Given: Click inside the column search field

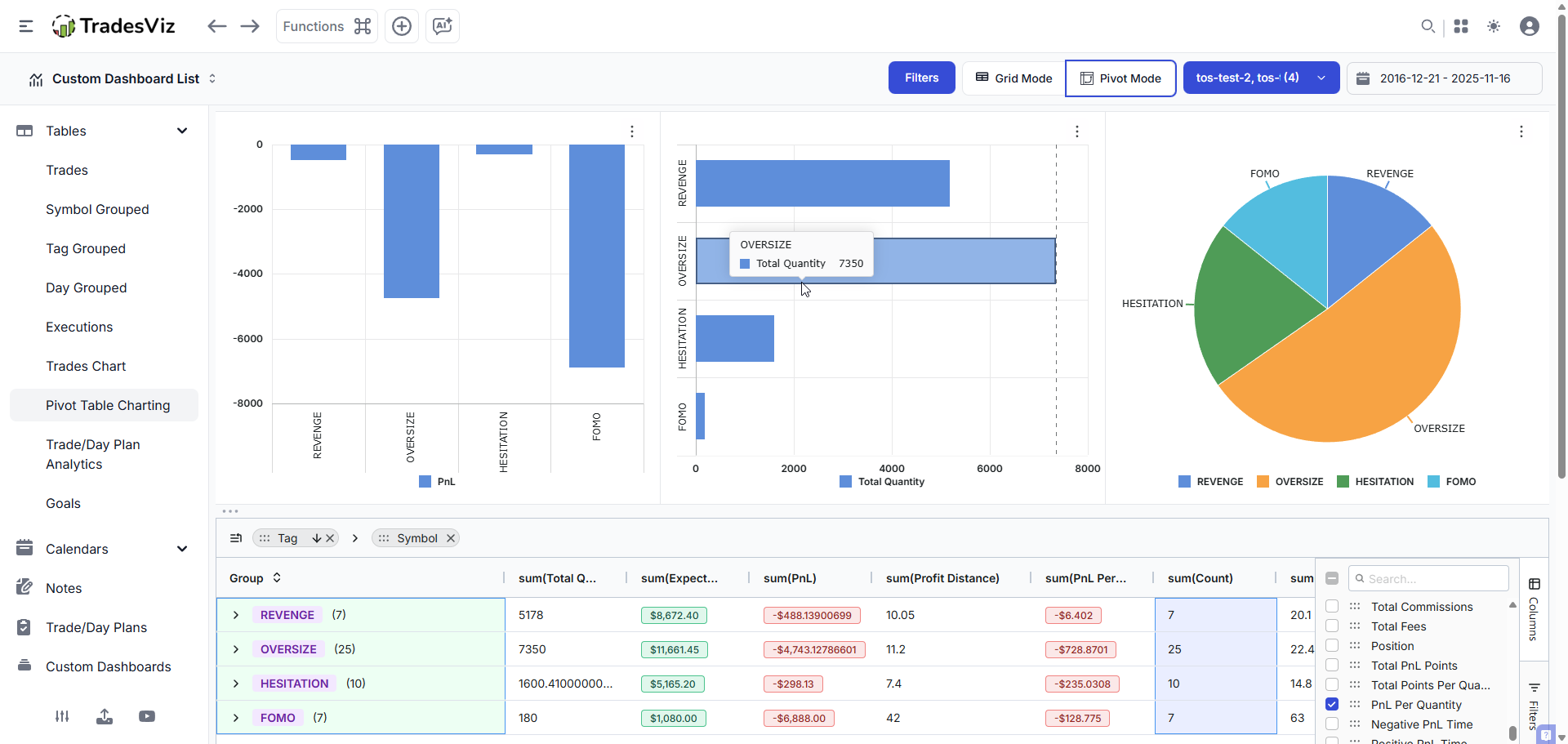Looking at the screenshot, I should tap(1429, 578).
